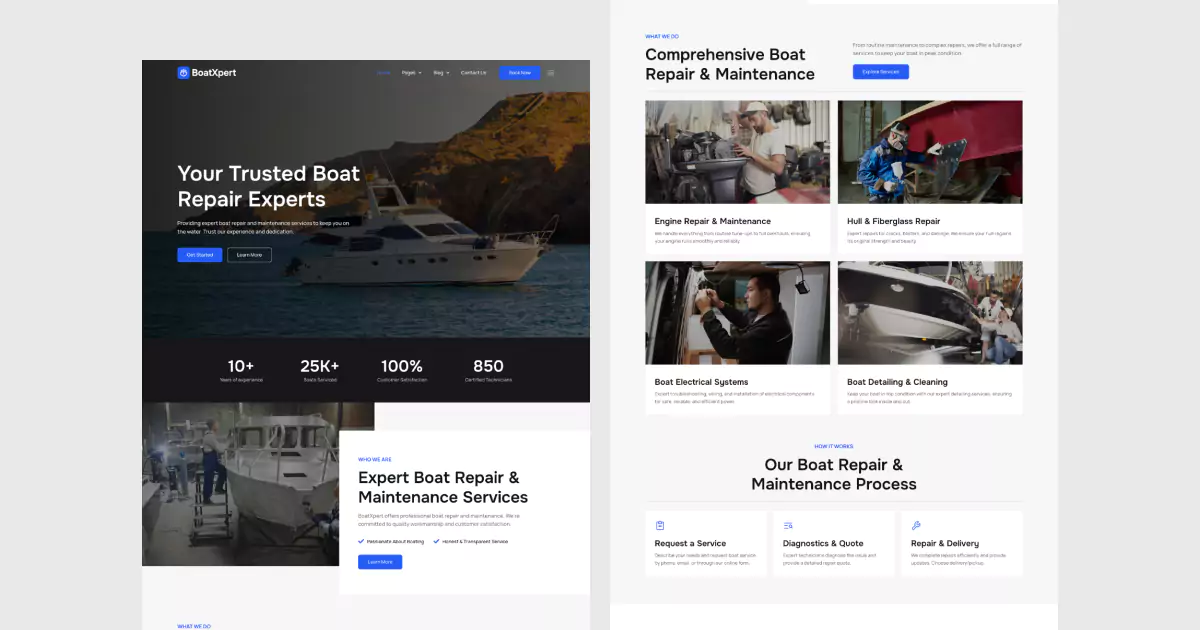The width and height of the screenshot is (1200, 630).
Task: Select Home in the navigation bar
Action: (x=383, y=73)
